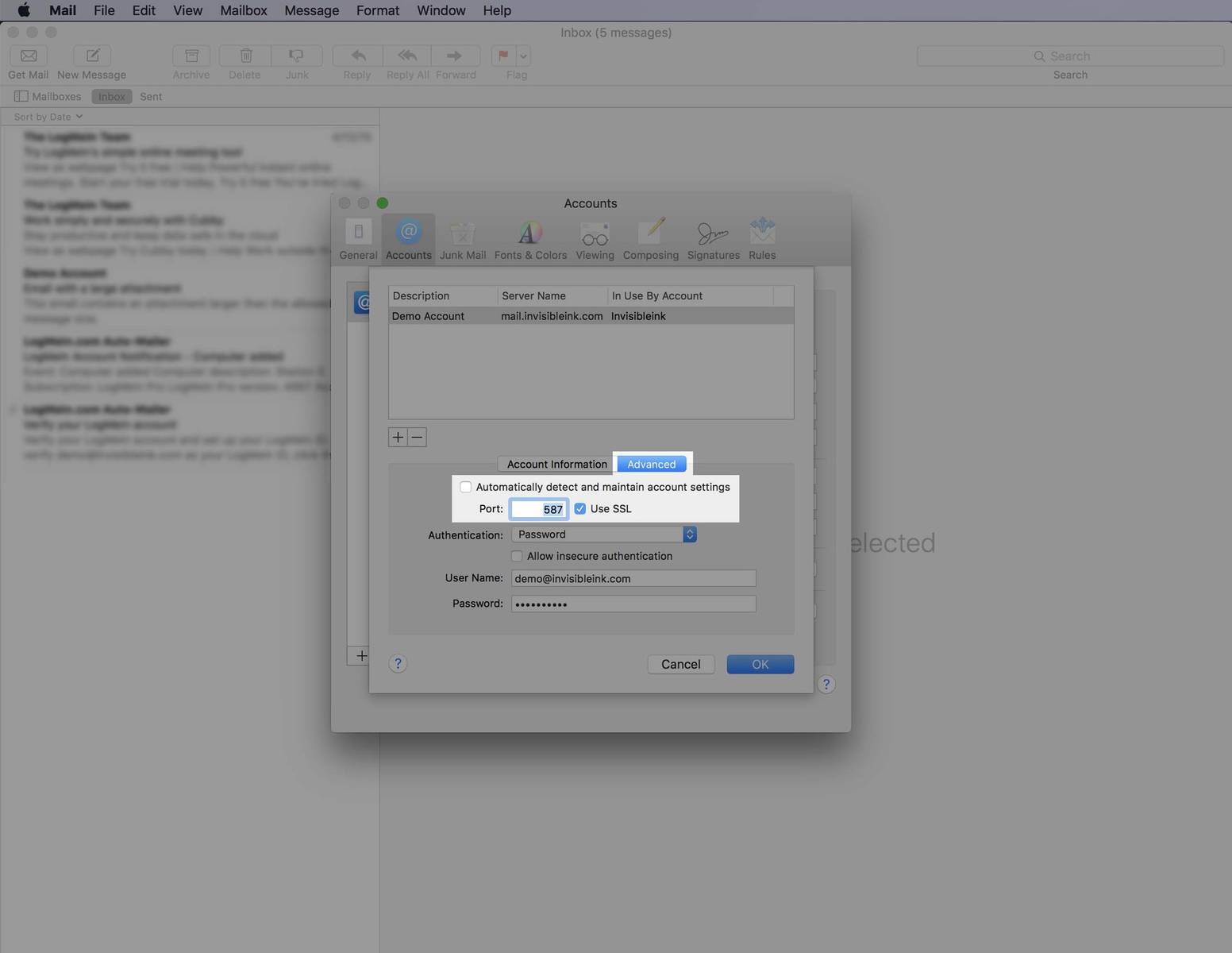Open the Message menu
Image resolution: width=1232 pixels, height=953 pixels.
312,10
